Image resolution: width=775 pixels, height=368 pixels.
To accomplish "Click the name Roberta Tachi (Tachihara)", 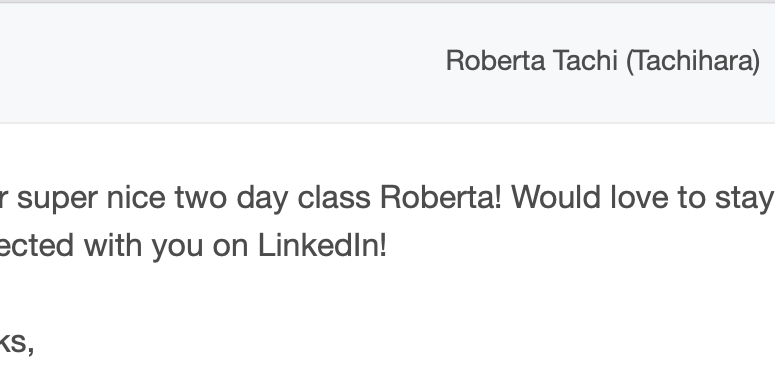I will (603, 61).
